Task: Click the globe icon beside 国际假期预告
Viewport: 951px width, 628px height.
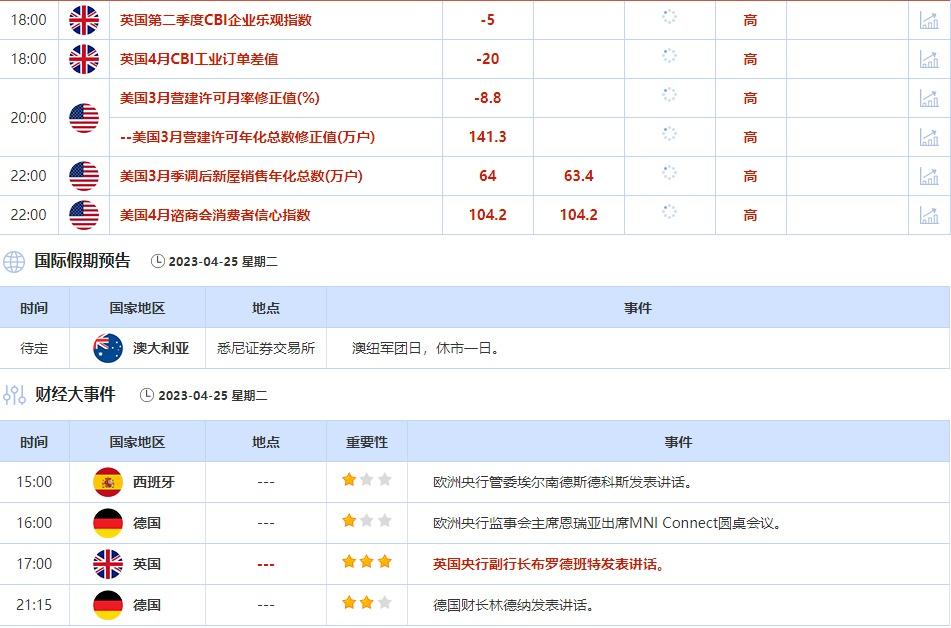Action: click(14, 262)
